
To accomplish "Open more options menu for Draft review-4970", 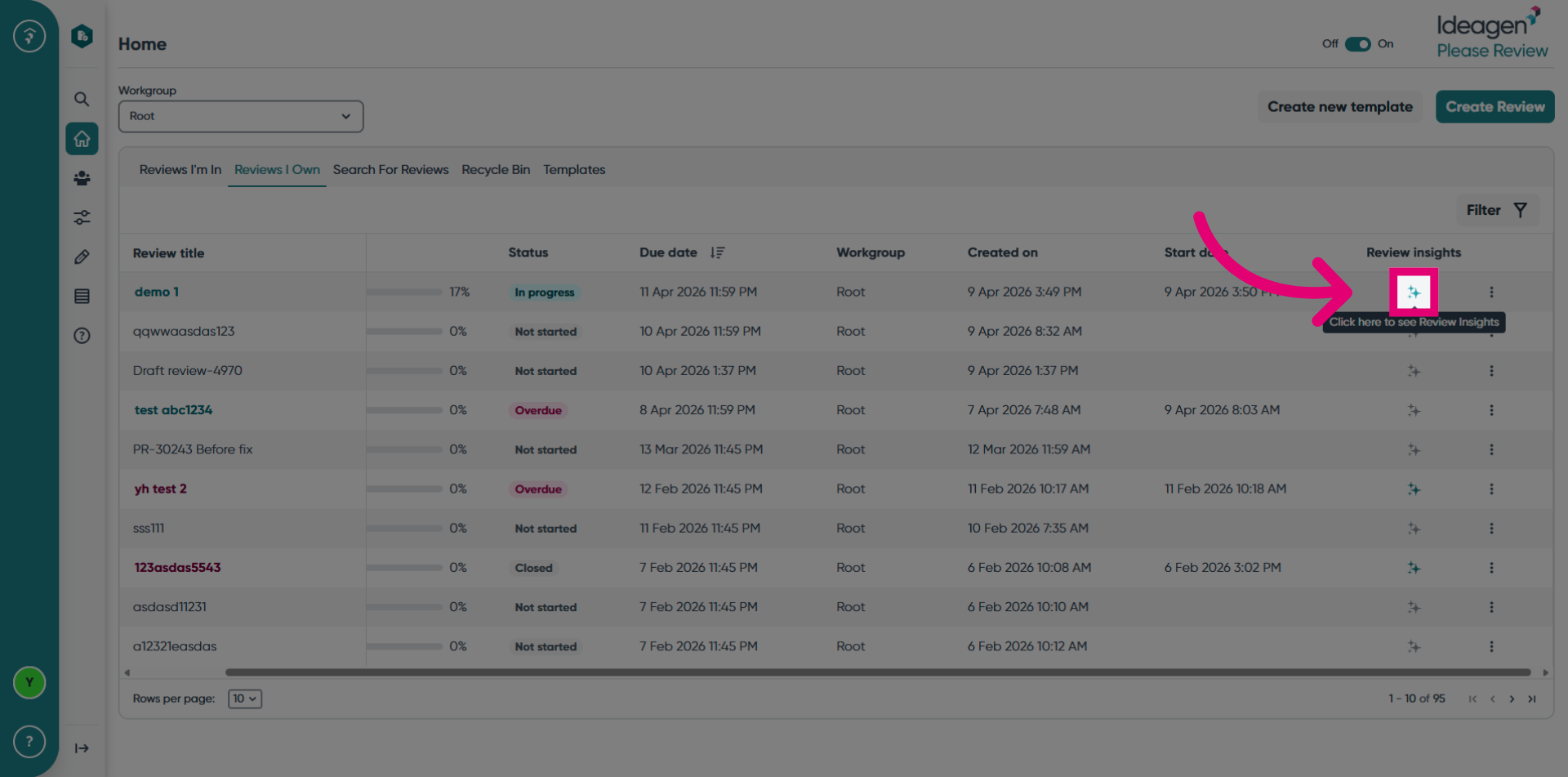I will click(1491, 371).
